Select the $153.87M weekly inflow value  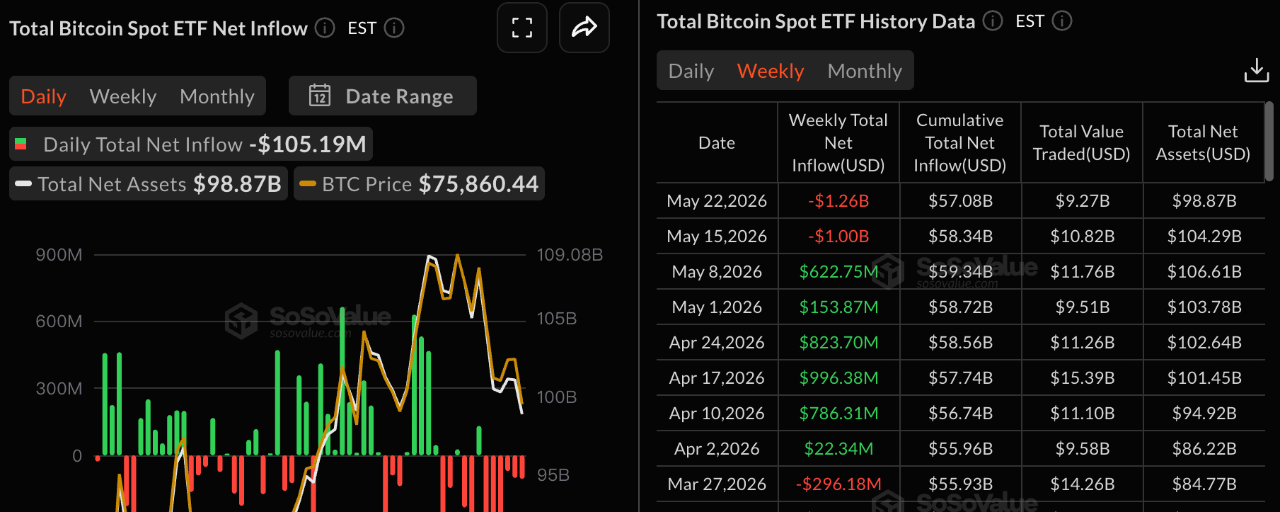tap(838, 307)
